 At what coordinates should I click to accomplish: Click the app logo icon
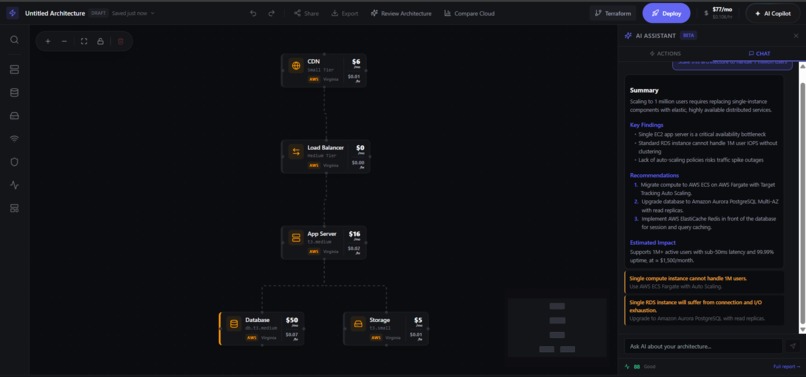point(13,13)
